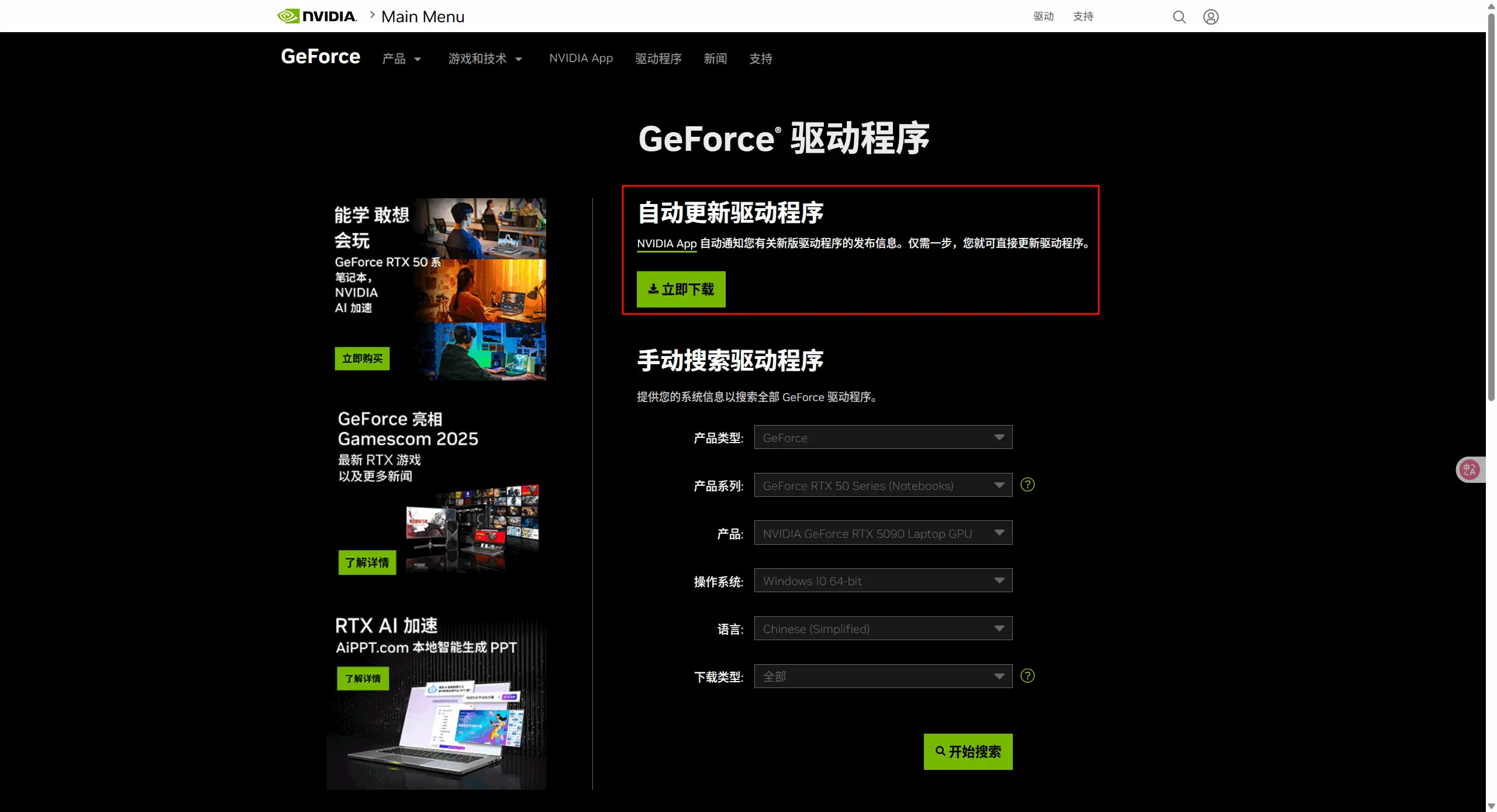Click help icon beside 下载类型 dropdown
This screenshot has width=1497, height=812.
pos(1027,676)
